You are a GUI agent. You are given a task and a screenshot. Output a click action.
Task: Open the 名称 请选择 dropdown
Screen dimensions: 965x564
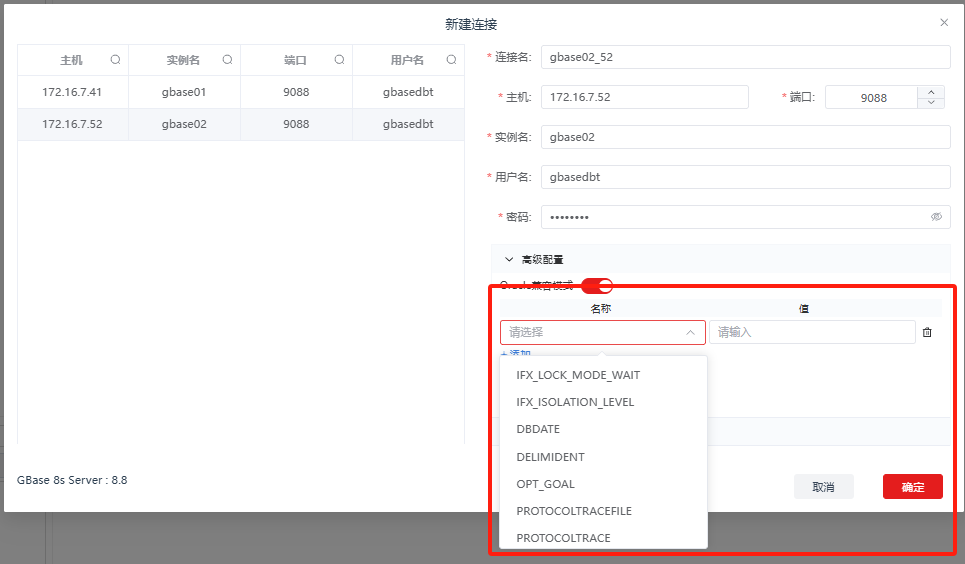602,332
